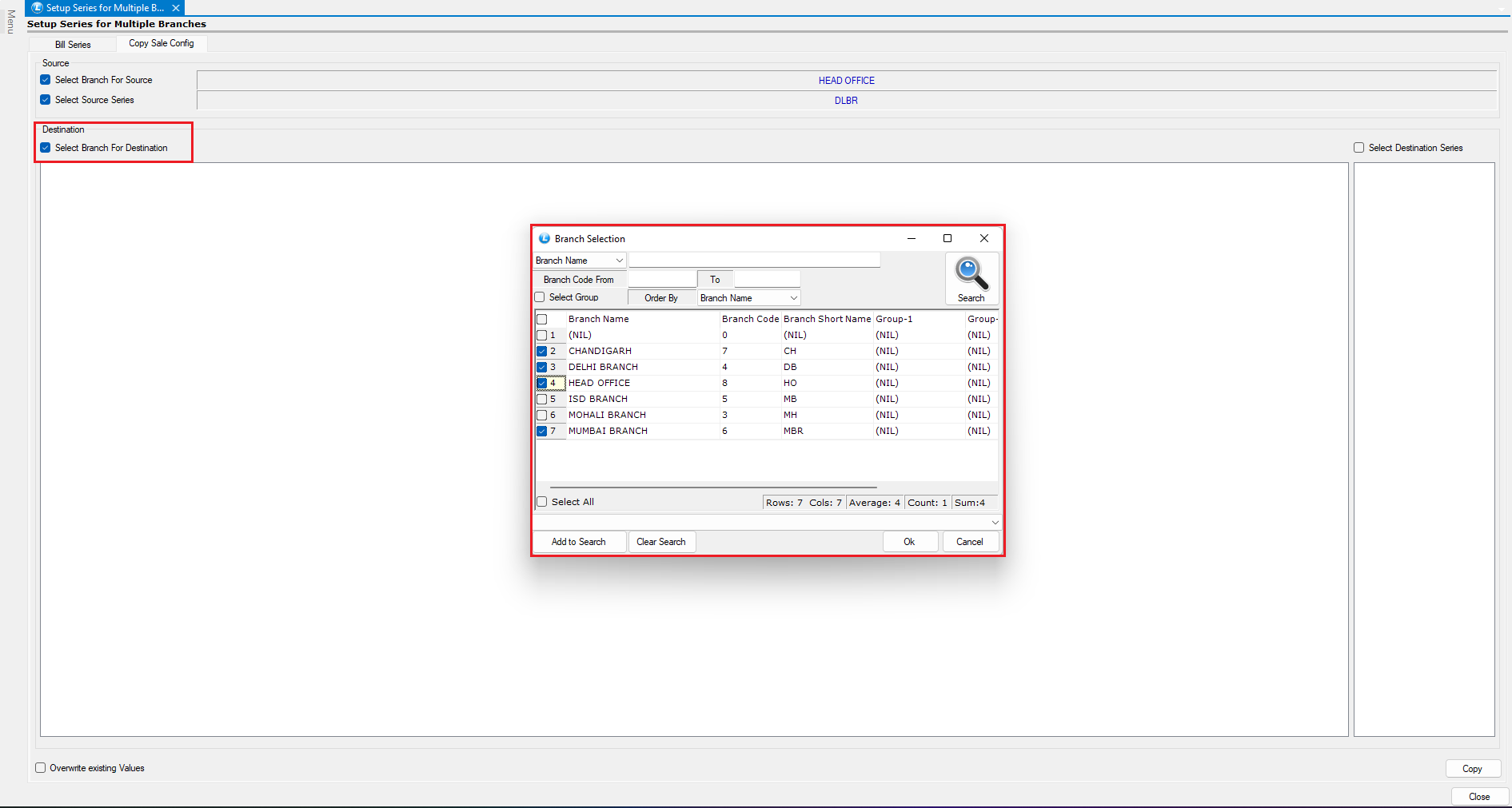Switch to the Bill Series tab
Viewport: 1512px width, 808px height.
[x=73, y=45]
